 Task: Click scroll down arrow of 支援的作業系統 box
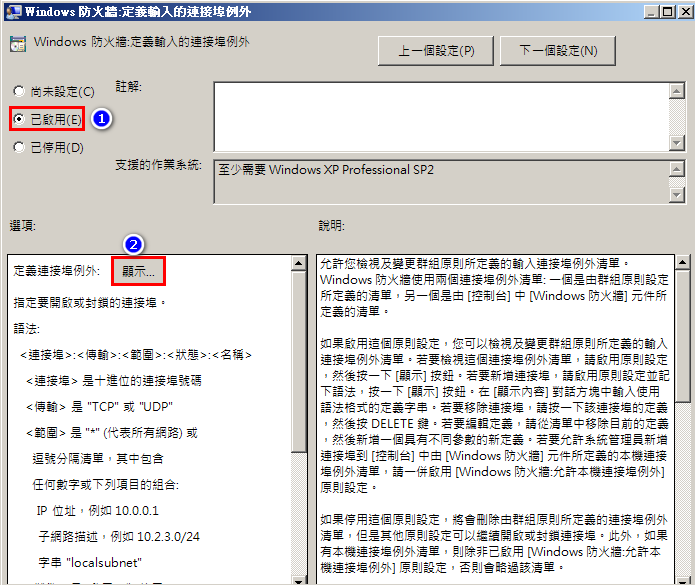pos(676,195)
